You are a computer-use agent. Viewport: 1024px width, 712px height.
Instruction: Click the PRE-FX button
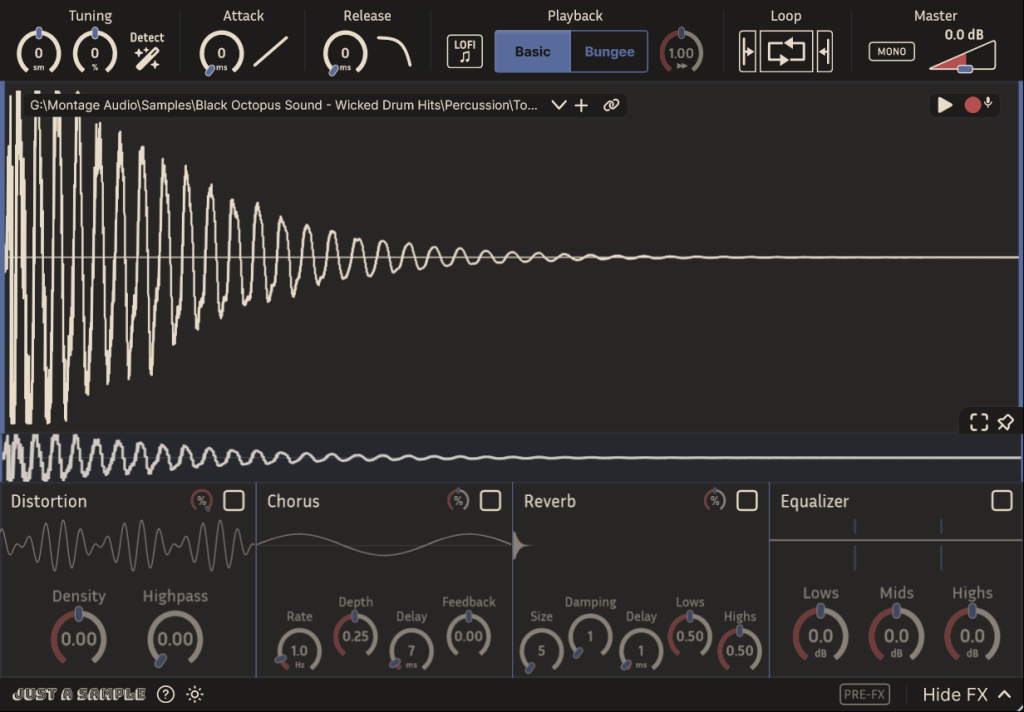865,694
